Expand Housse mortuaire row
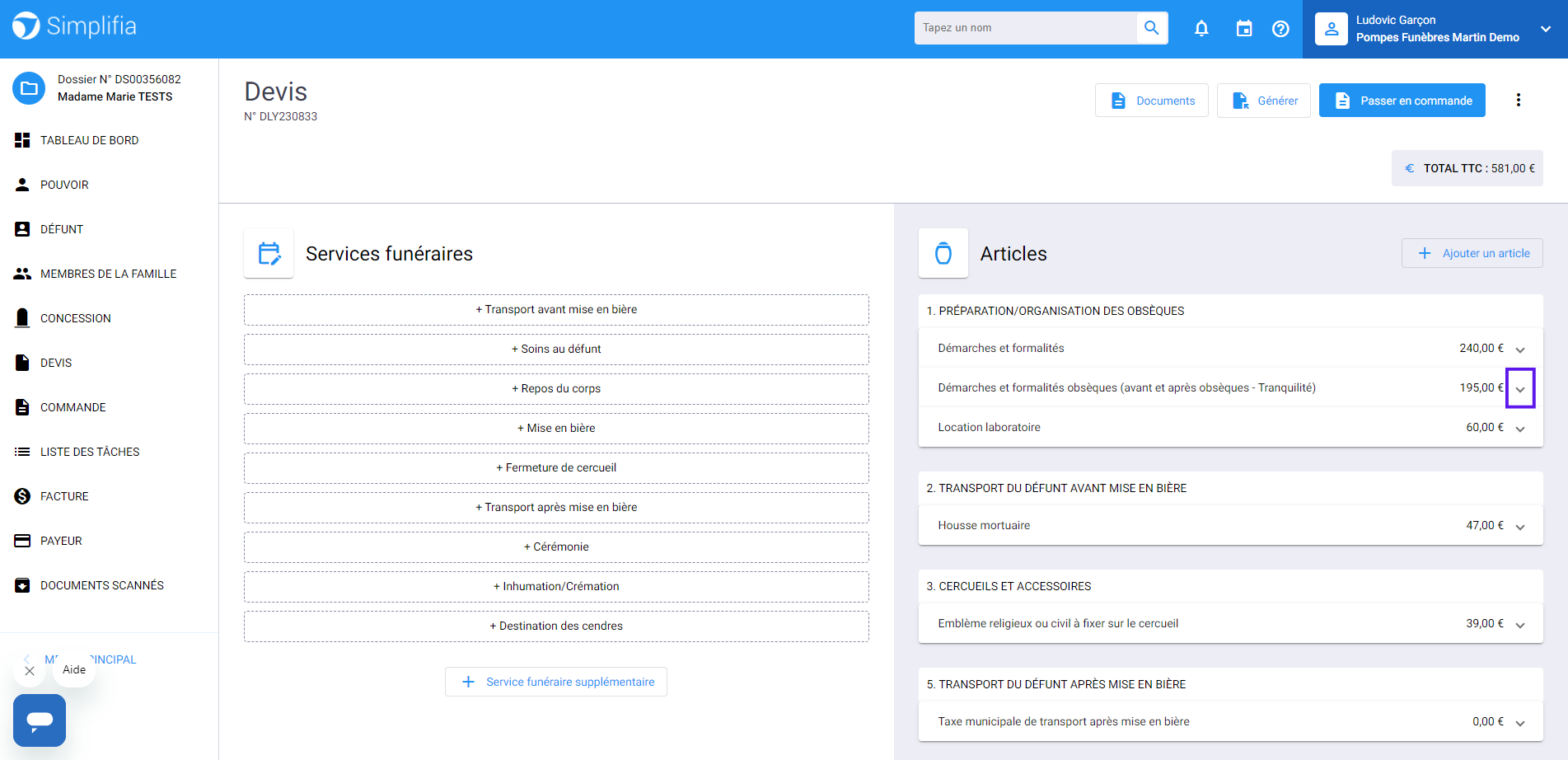Image resolution: width=1568 pixels, height=760 pixels. [1520, 527]
